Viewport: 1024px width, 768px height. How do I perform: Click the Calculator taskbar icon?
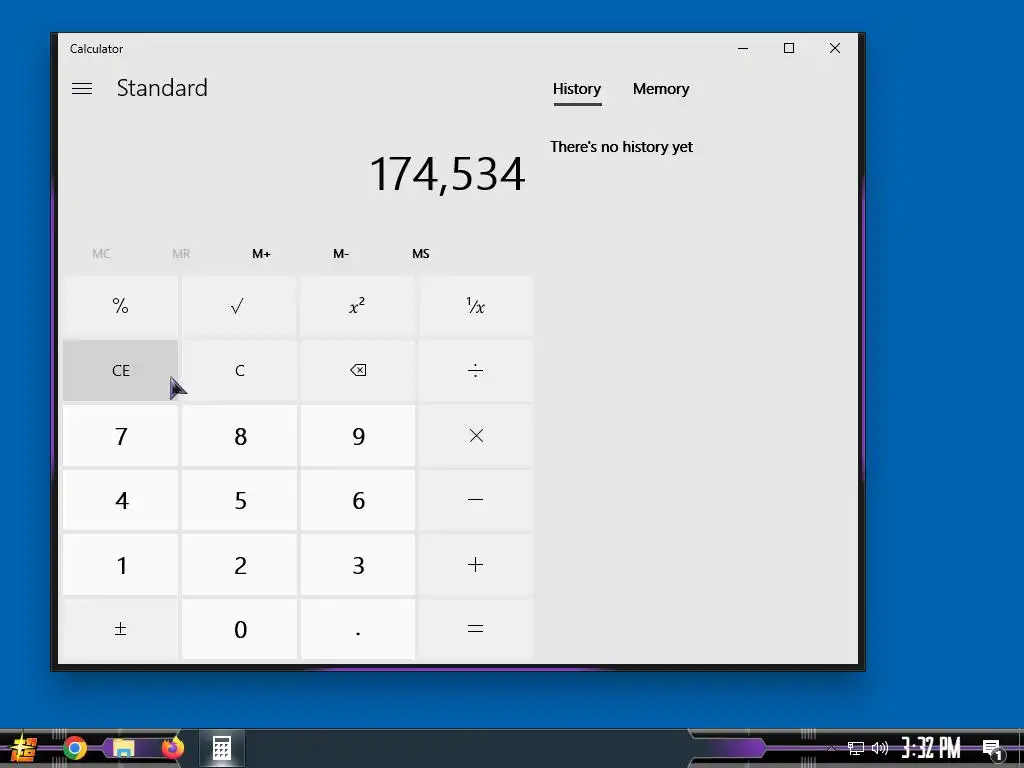point(221,748)
